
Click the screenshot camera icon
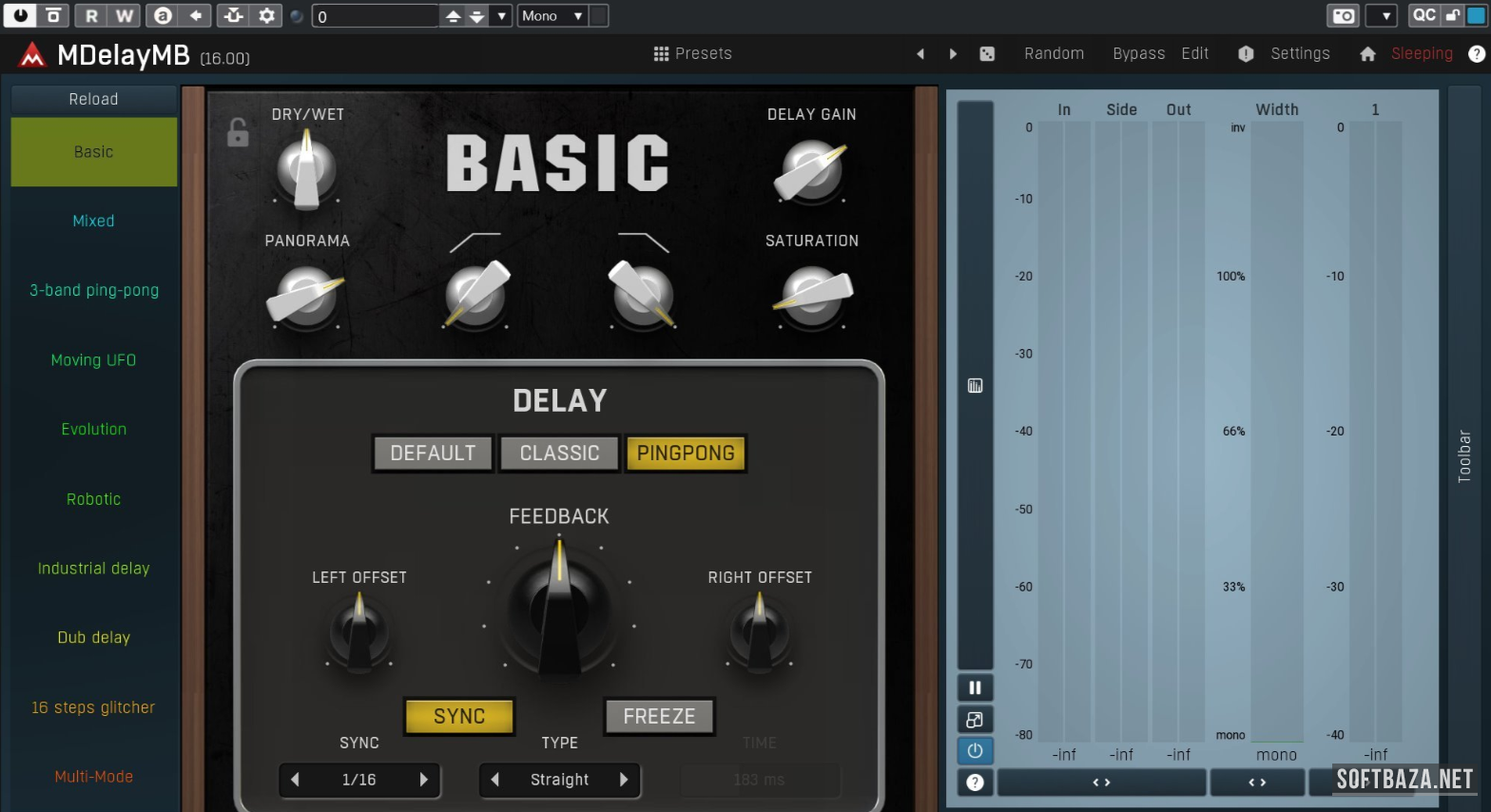click(x=1343, y=15)
